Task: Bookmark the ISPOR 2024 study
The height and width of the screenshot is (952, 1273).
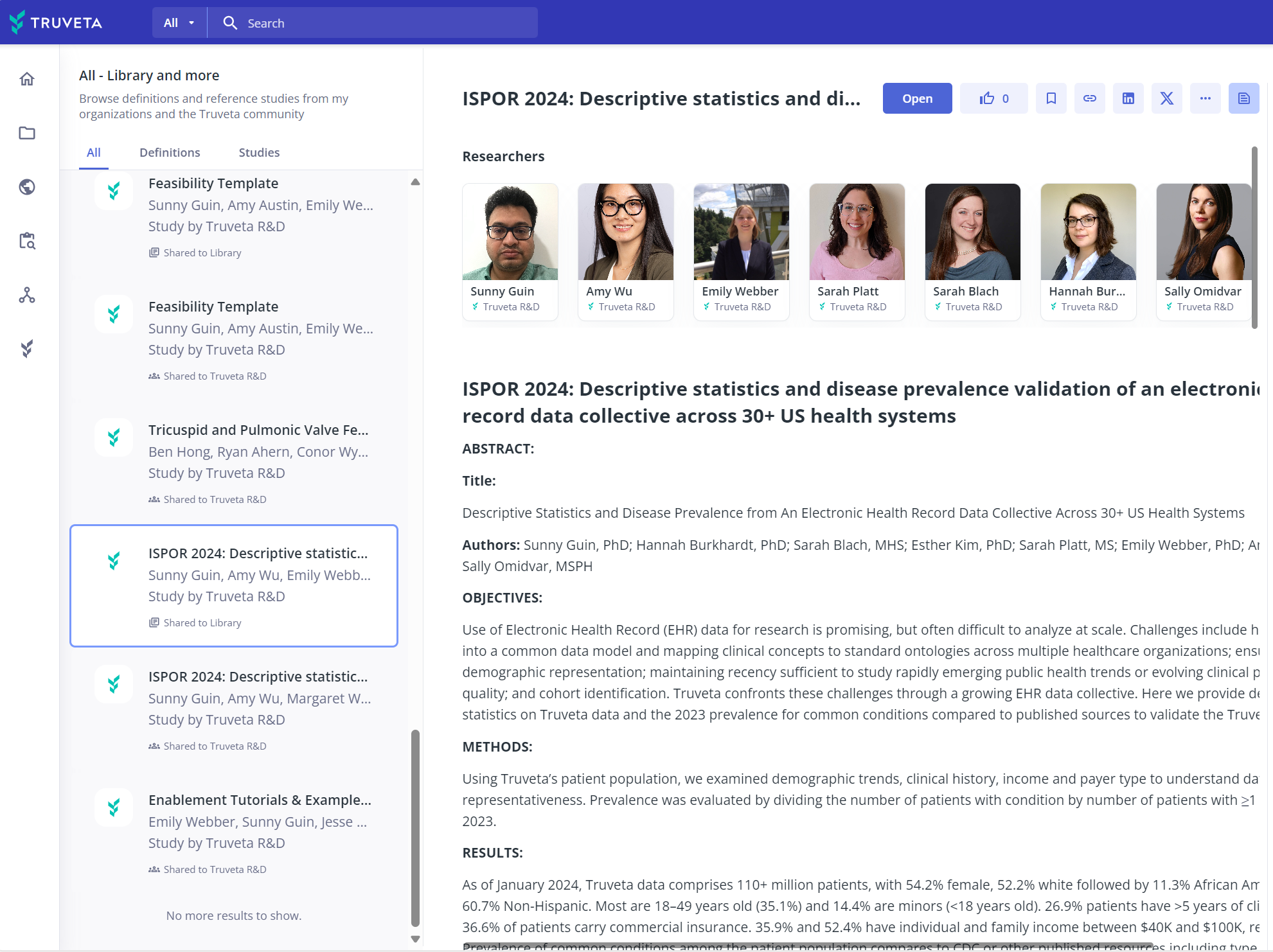Action: pos(1051,98)
